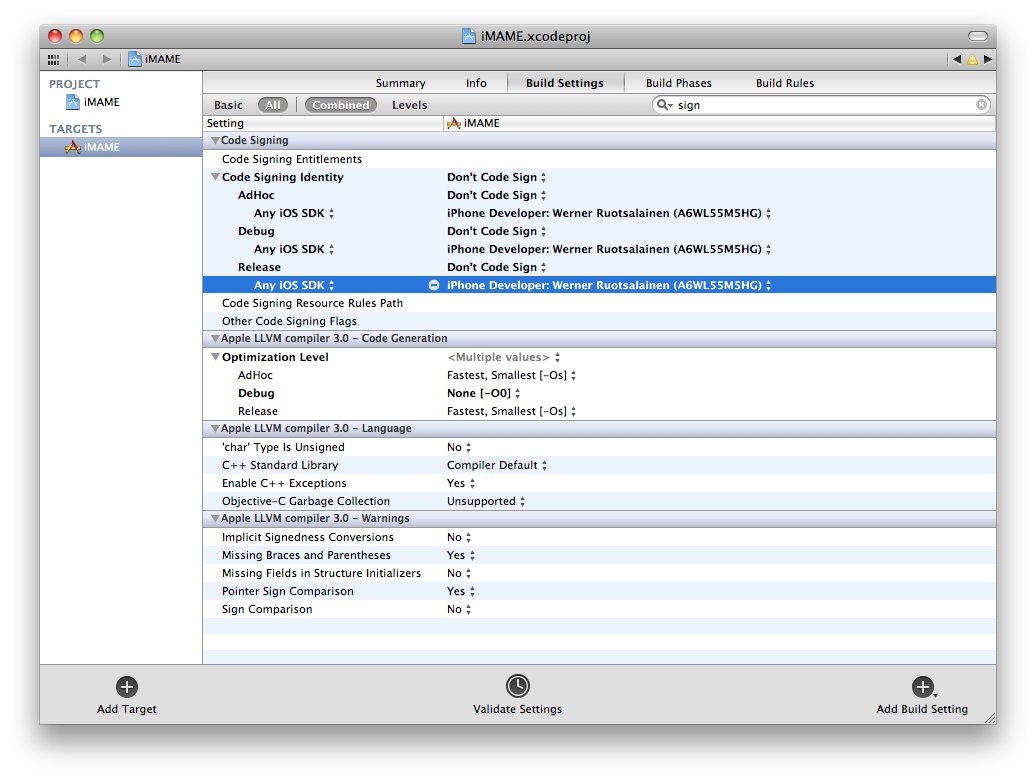Switch to the Build Settings tab
Screen dimensions: 1036x779
tap(565, 83)
